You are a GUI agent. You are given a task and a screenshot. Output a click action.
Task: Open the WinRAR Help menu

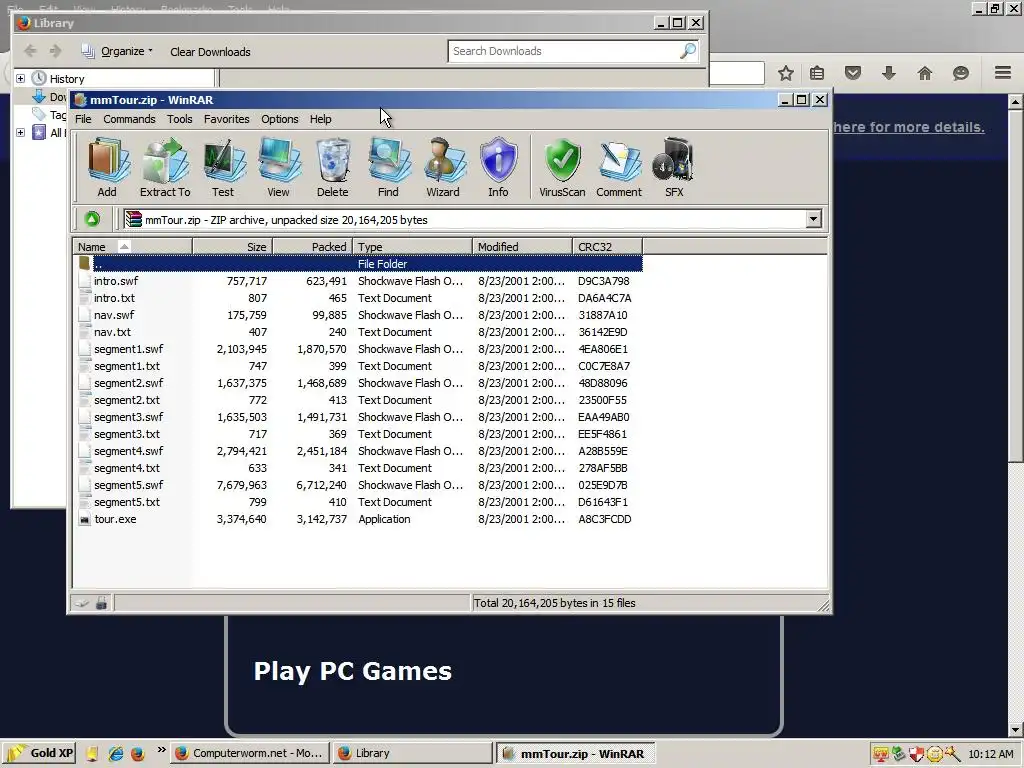tap(321, 119)
